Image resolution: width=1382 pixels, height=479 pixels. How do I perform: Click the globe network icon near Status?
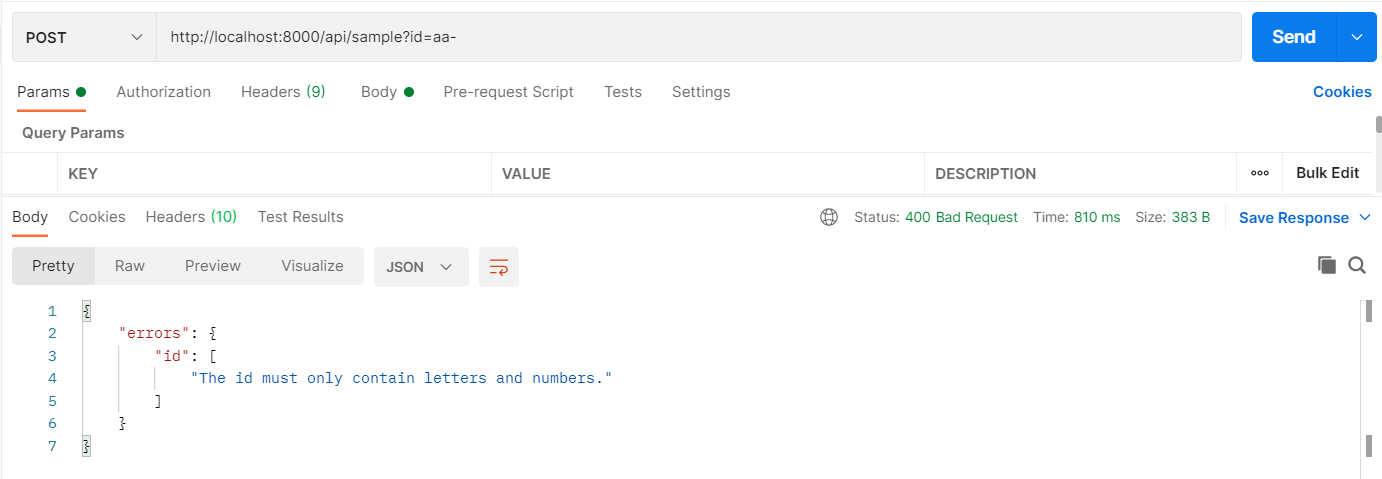[829, 217]
